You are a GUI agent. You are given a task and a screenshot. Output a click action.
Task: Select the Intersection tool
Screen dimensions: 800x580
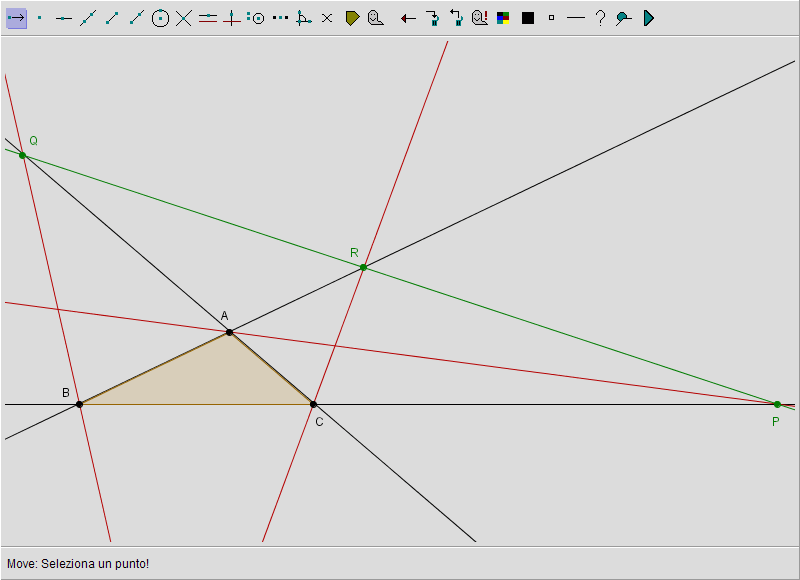pyautogui.click(x=184, y=18)
